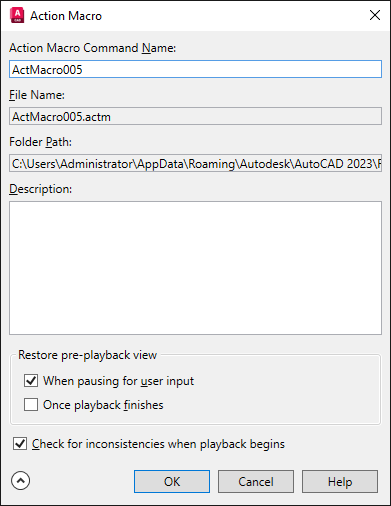The image size is (391, 506).
Task: Toggle Check for inconsistencies when playback begins
Action: (x=20, y=444)
